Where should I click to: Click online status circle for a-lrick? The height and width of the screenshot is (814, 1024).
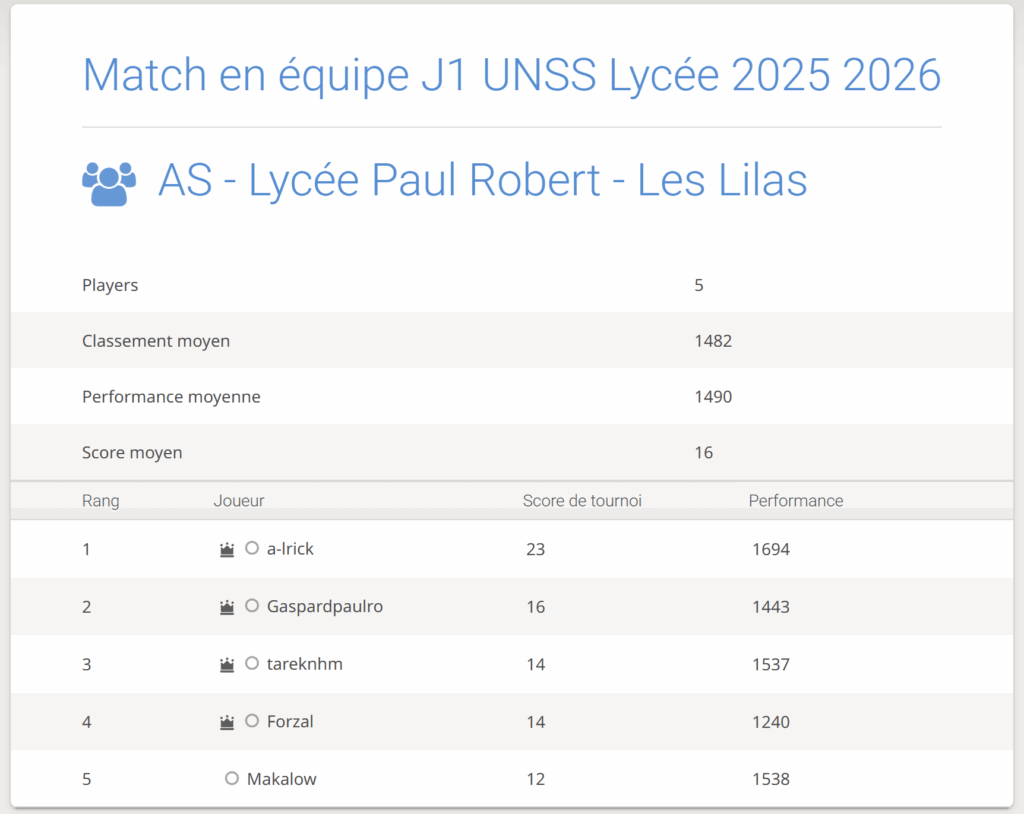(x=252, y=548)
